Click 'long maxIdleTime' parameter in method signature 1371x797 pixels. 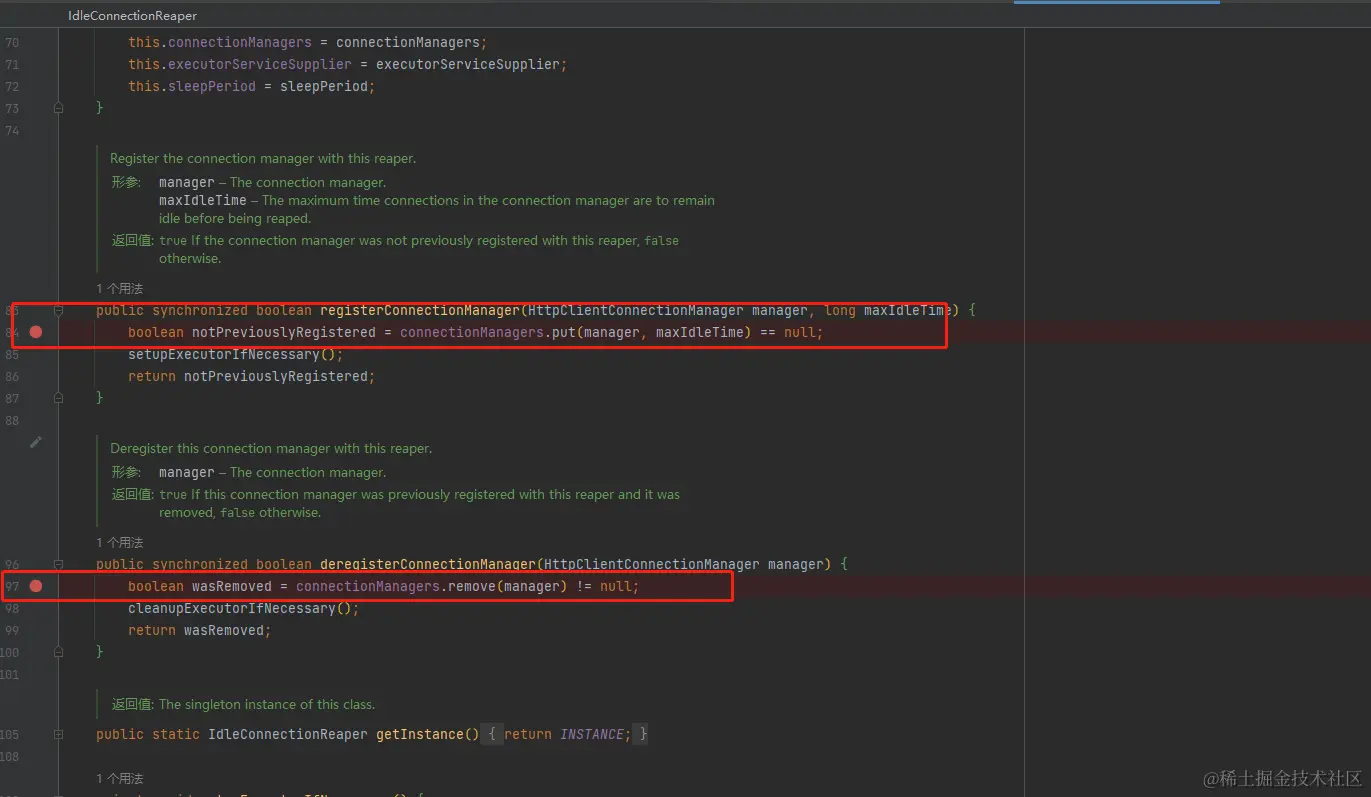click(x=888, y=310)
